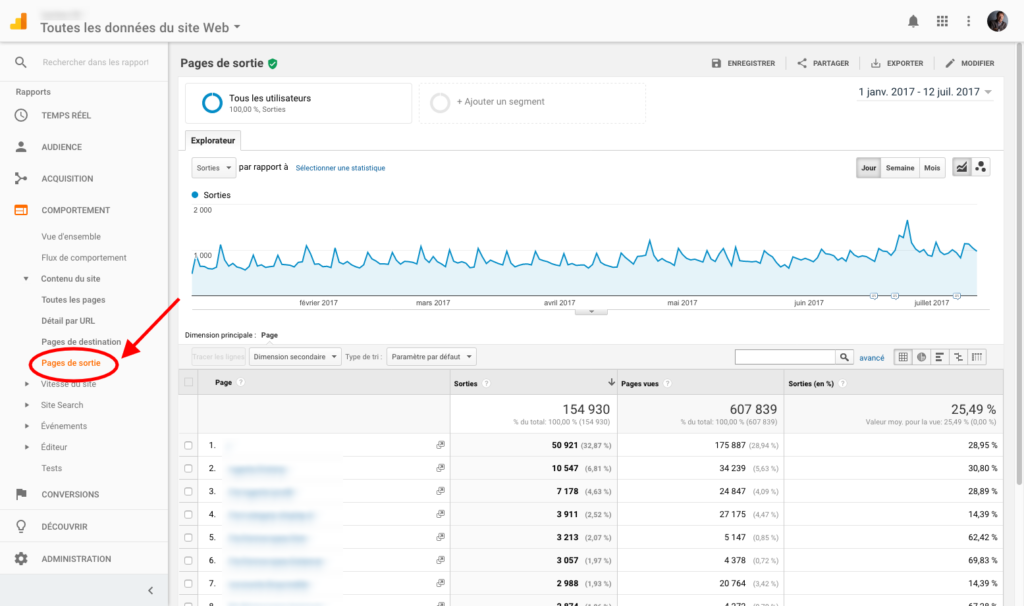Select the Explorateur tab
Screen dimensions: 1024x606
tap(213, 141)
